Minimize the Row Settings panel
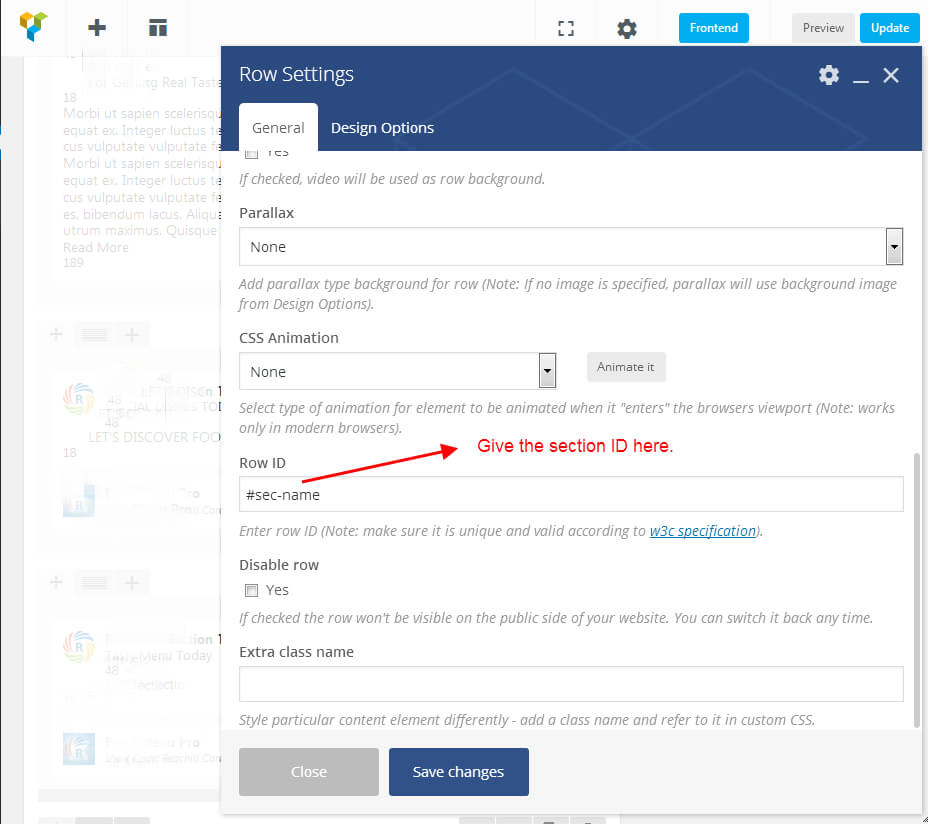Screen dimensions: 928x824 coord(861,81)
